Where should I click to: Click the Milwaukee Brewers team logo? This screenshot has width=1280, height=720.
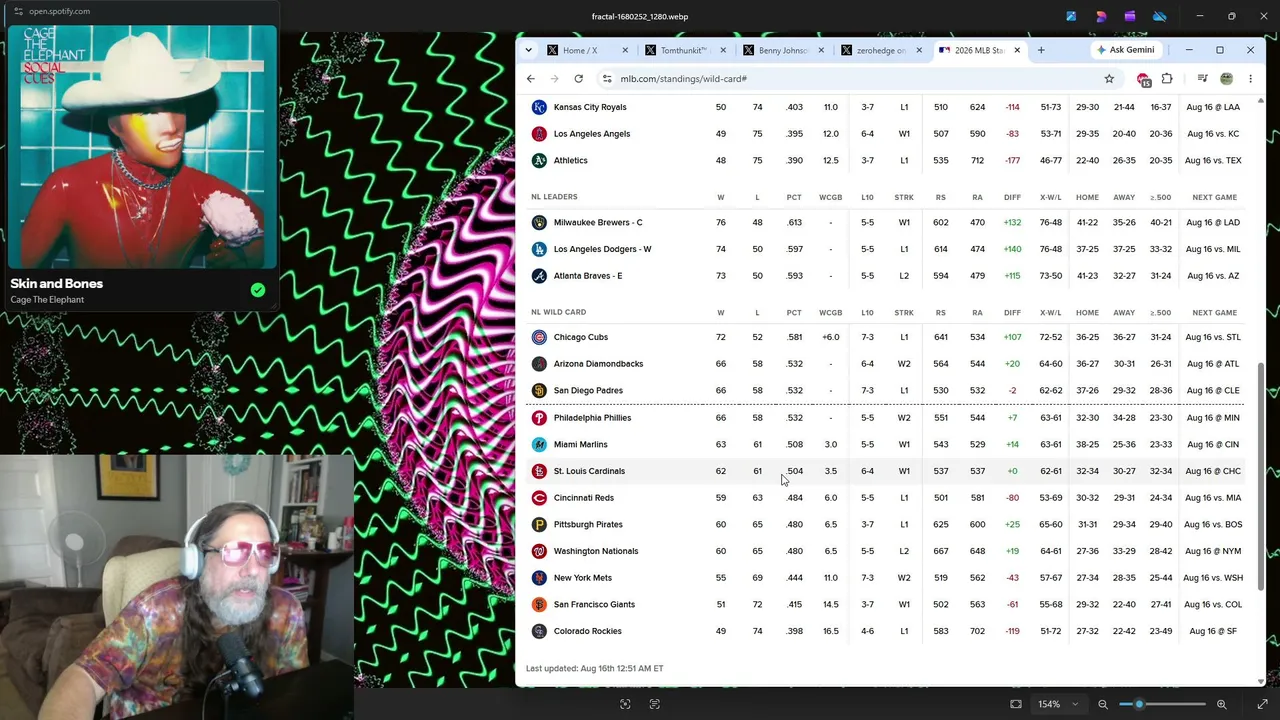point(539,223)
